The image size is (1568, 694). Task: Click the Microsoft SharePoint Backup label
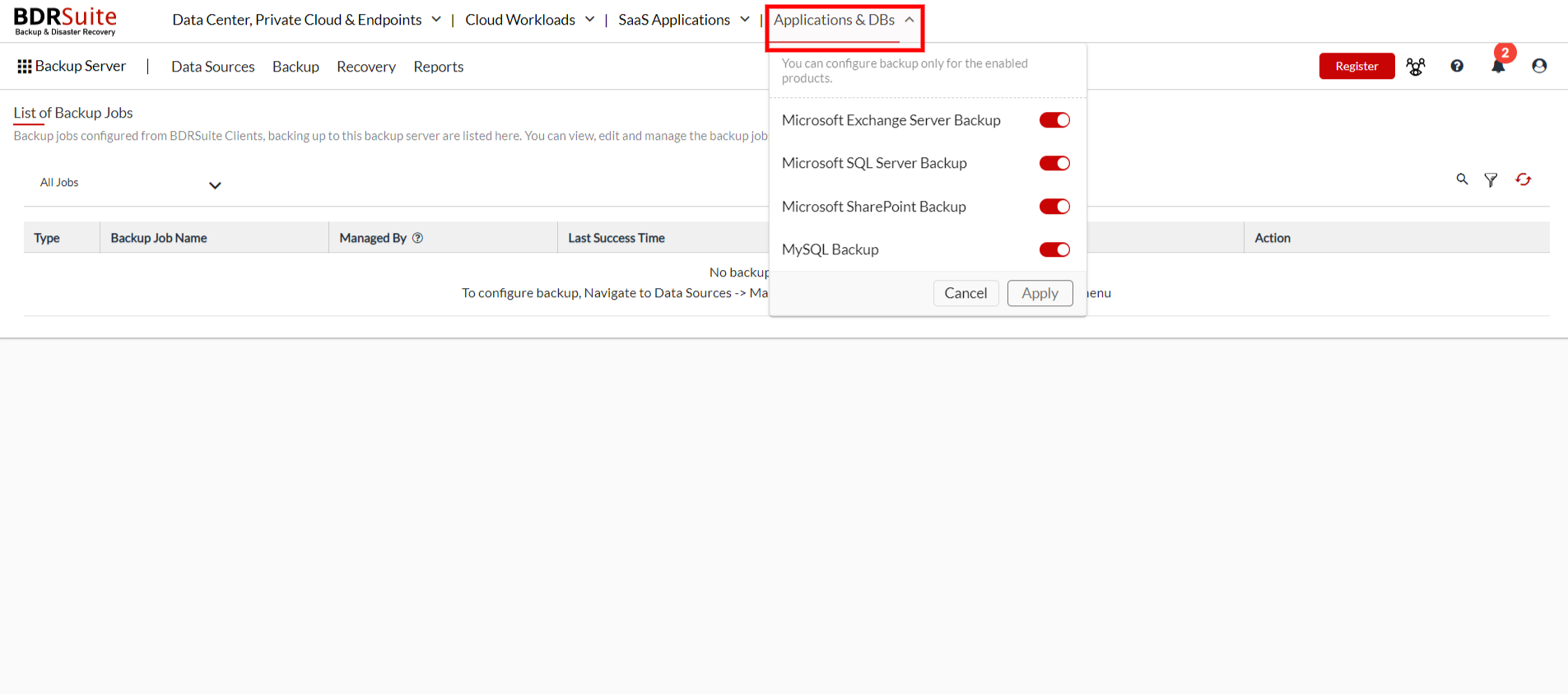[x=874, y=207]
